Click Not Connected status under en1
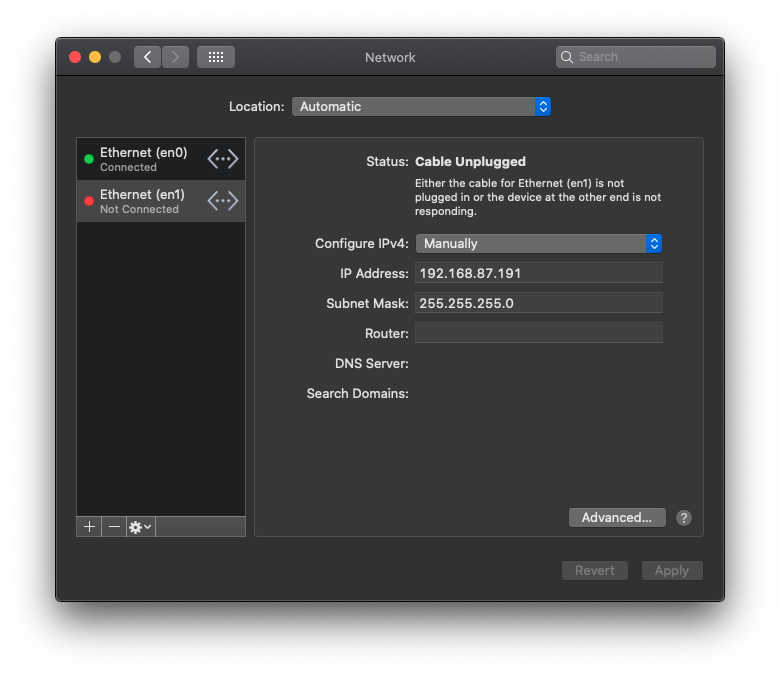 [x=139, y=209]
